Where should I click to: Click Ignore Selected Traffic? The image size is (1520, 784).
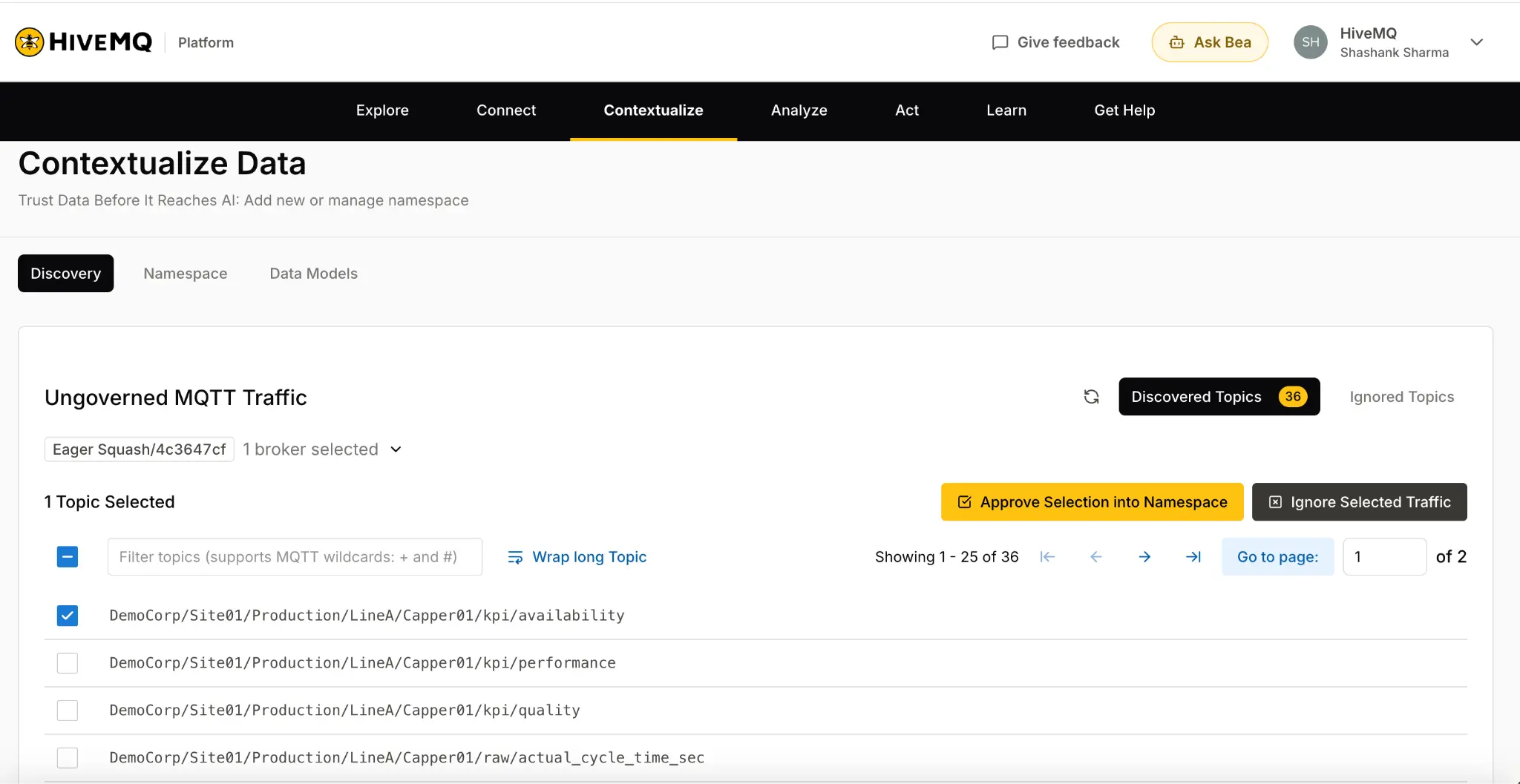[x=1360, y=502]
